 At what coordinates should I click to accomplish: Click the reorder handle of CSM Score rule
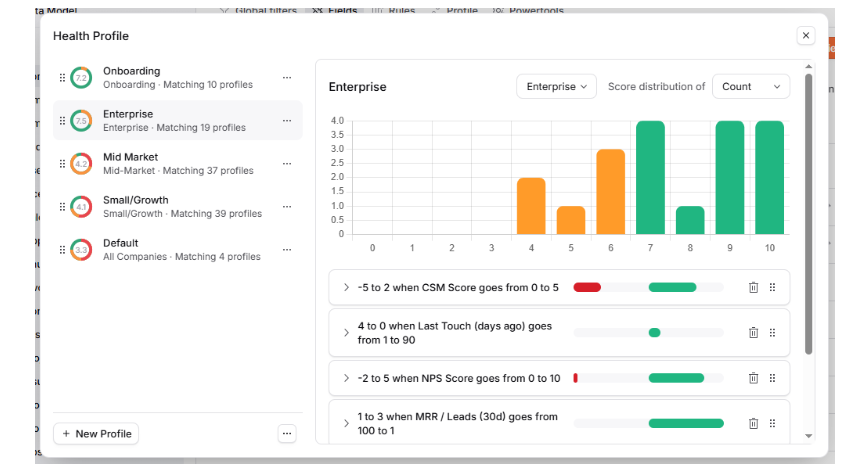pyautogui.click(x=772, y=287)
